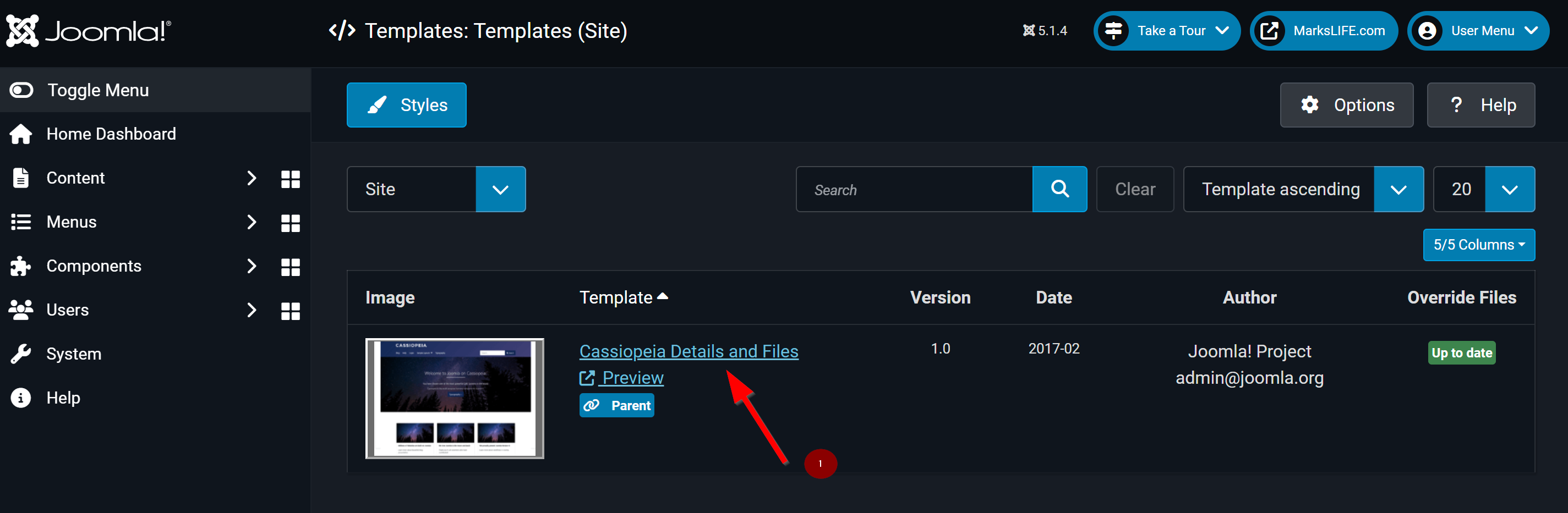This screenshot has width=1568, height=513.
Task: Open Content dashboard grid icon
Action: pyautogui.click(x=291, y=179)
